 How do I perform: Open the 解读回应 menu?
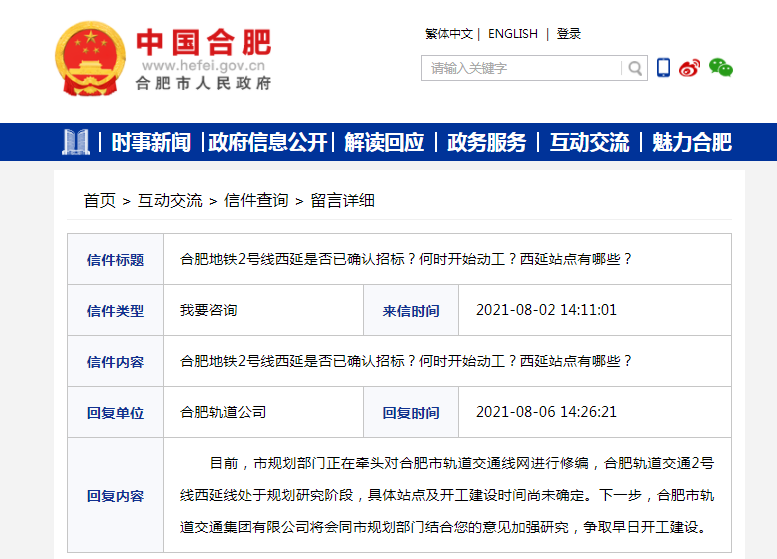pyautogui.click(x=384, y=142)
